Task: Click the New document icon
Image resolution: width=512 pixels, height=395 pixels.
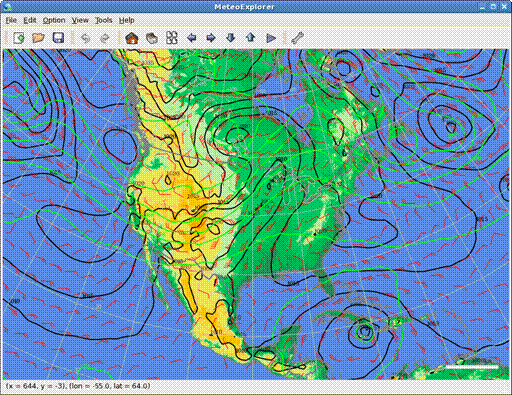Action: pyautogui.click(x=19, y=38)
